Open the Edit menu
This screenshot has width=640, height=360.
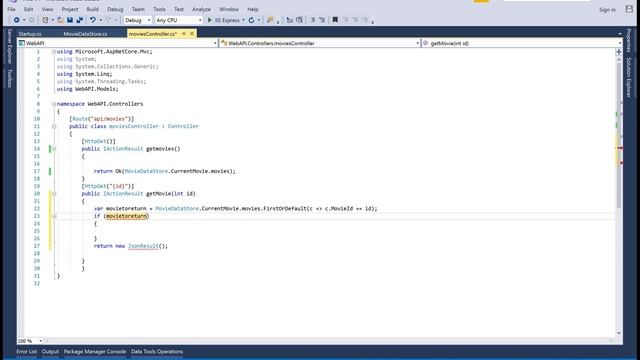(29, 9)
